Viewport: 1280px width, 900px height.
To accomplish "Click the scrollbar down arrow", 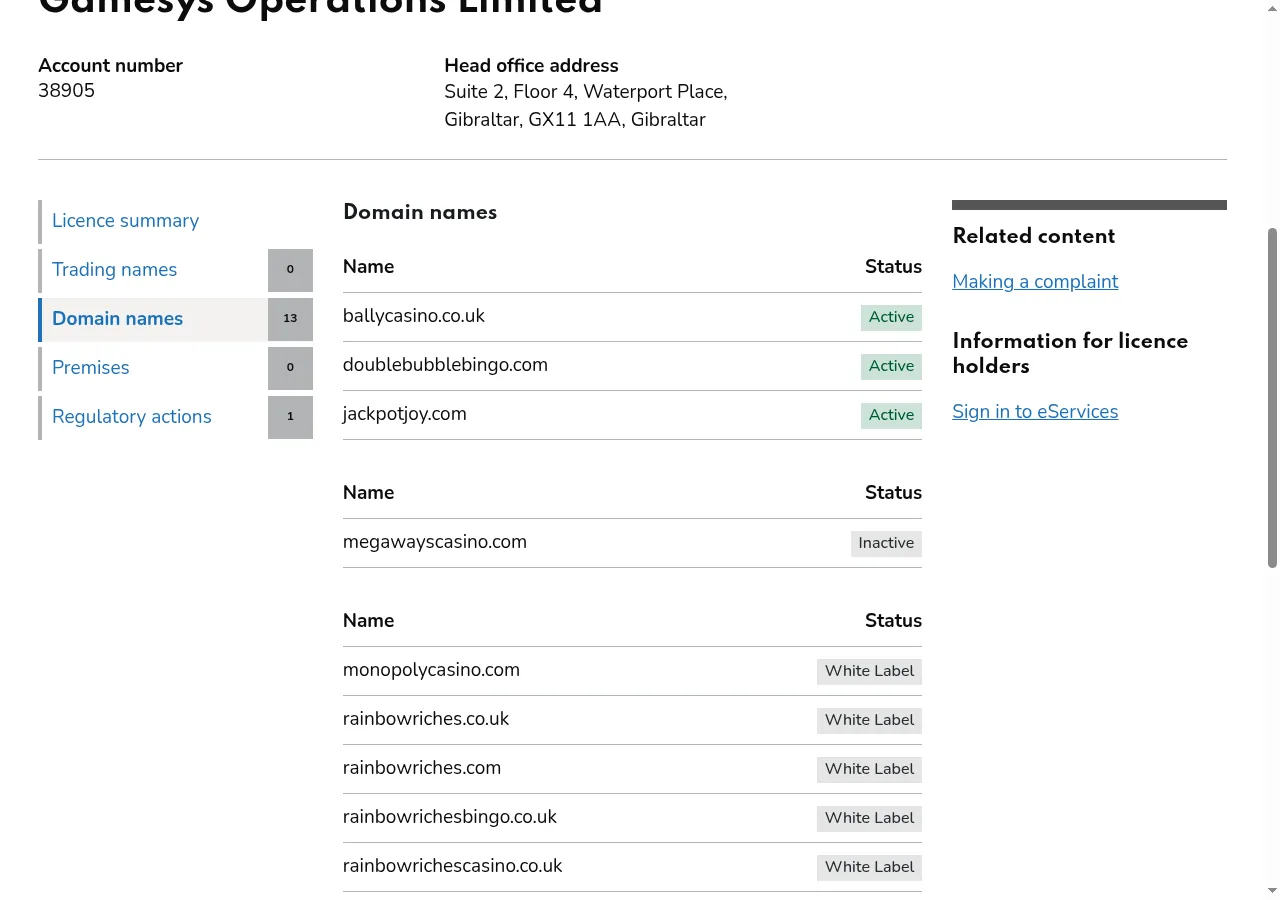I will pos(1272,890).
